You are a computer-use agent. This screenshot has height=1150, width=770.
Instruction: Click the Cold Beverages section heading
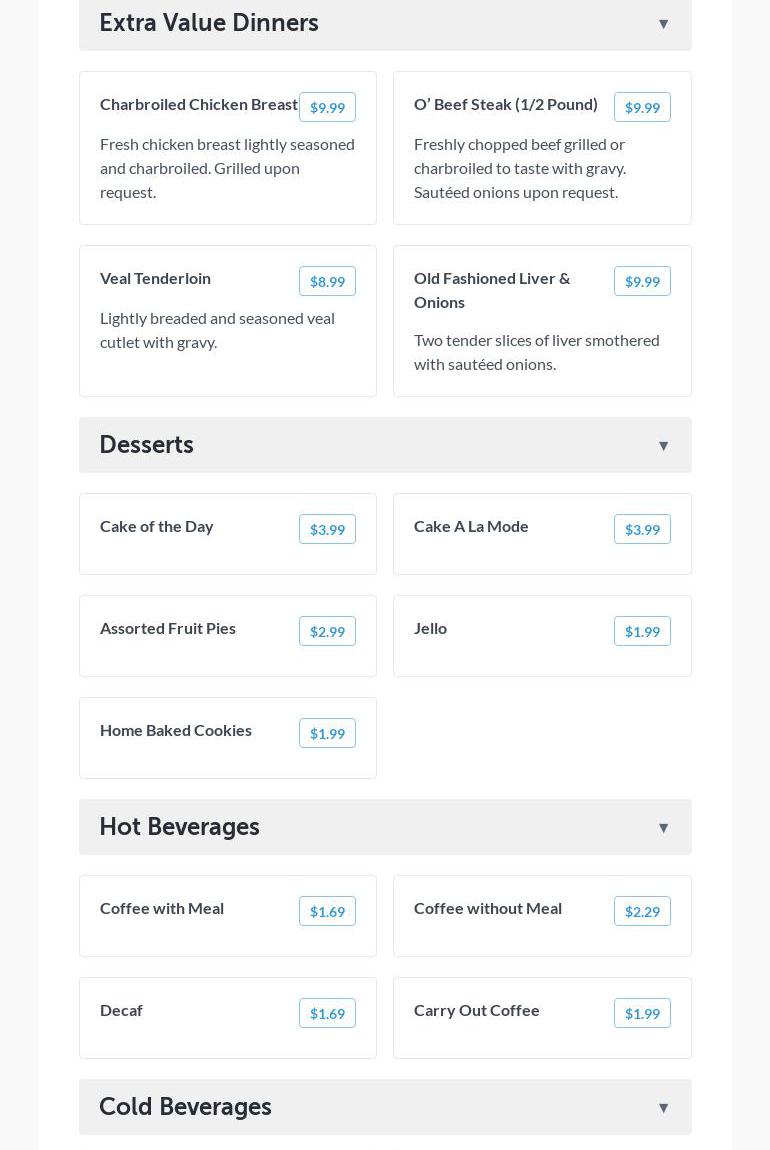[x=185, y=1107]
